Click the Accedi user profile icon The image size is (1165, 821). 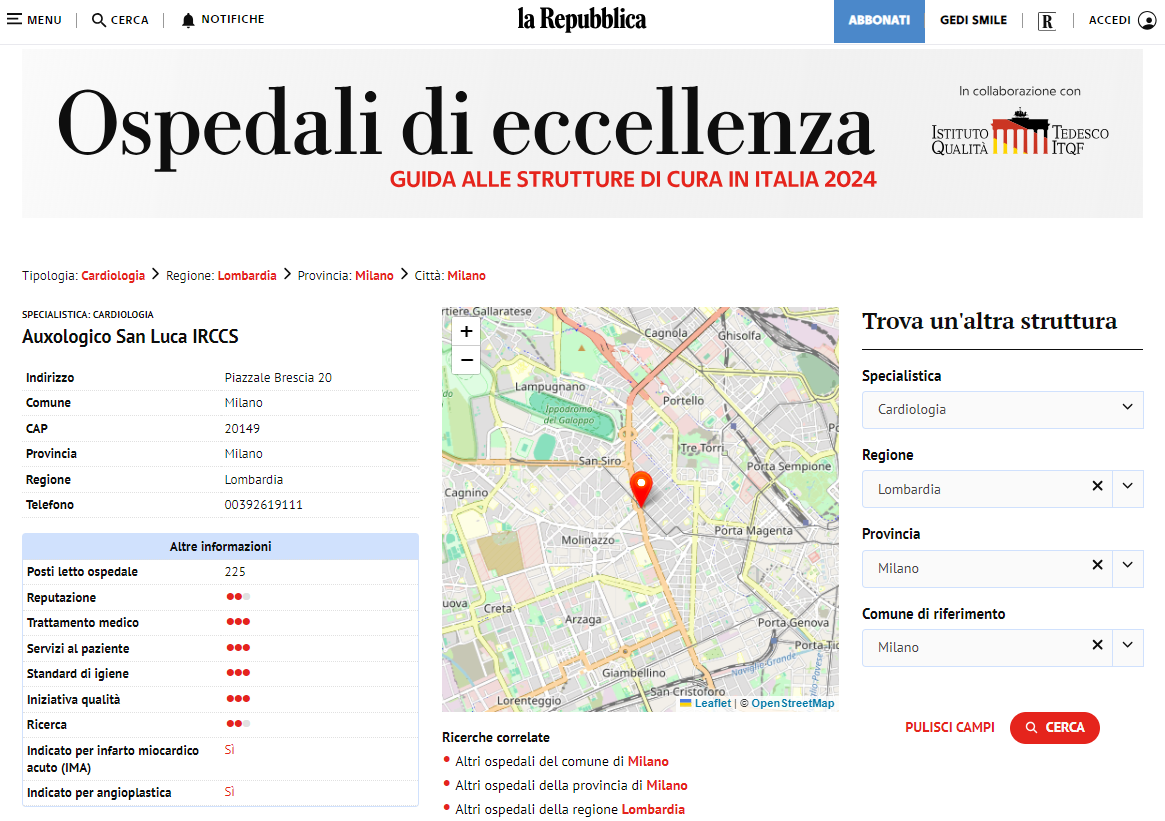(1146, 20)
